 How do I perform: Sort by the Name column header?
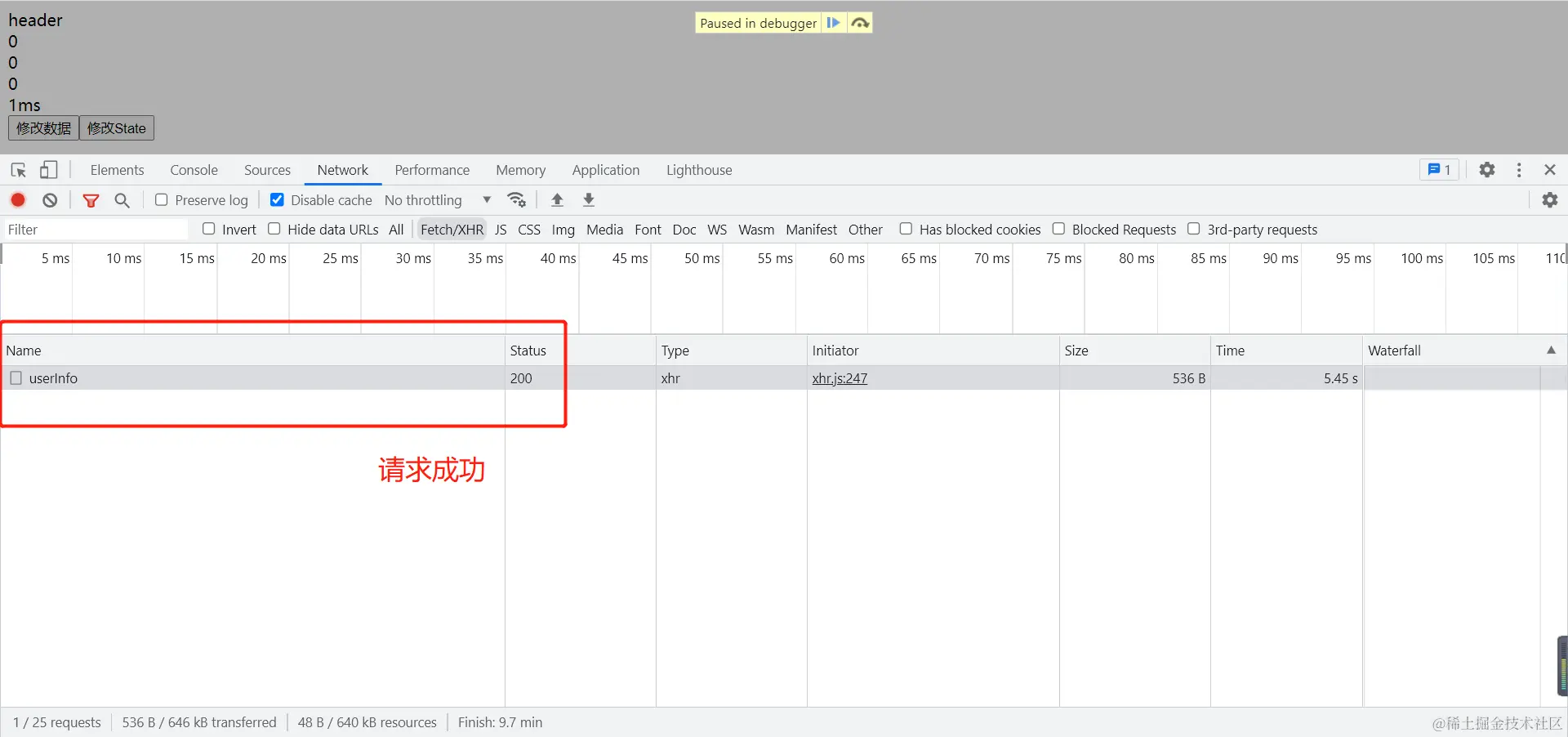point(252,351)
